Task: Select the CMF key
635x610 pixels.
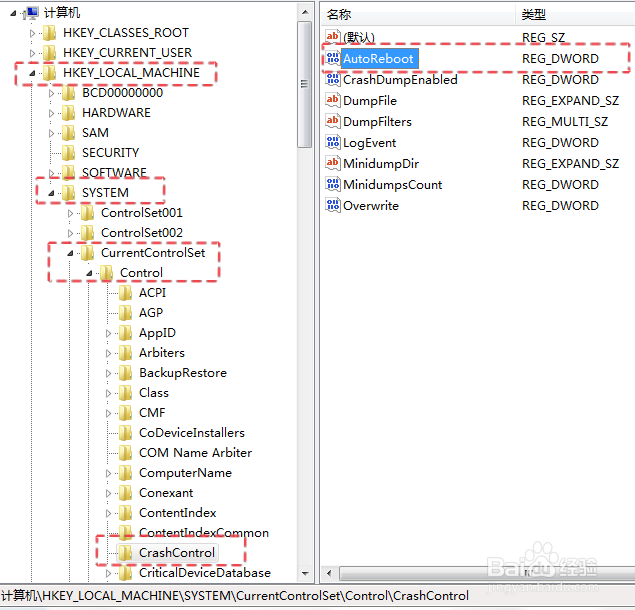Action: tap(152, 413)
